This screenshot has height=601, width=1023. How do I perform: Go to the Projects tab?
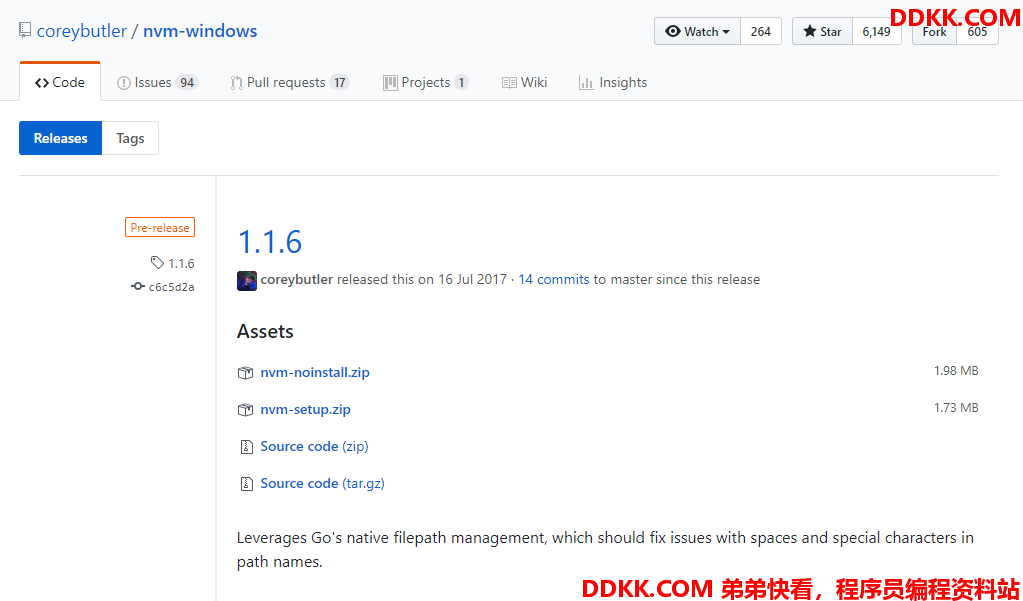pos(425,82)
